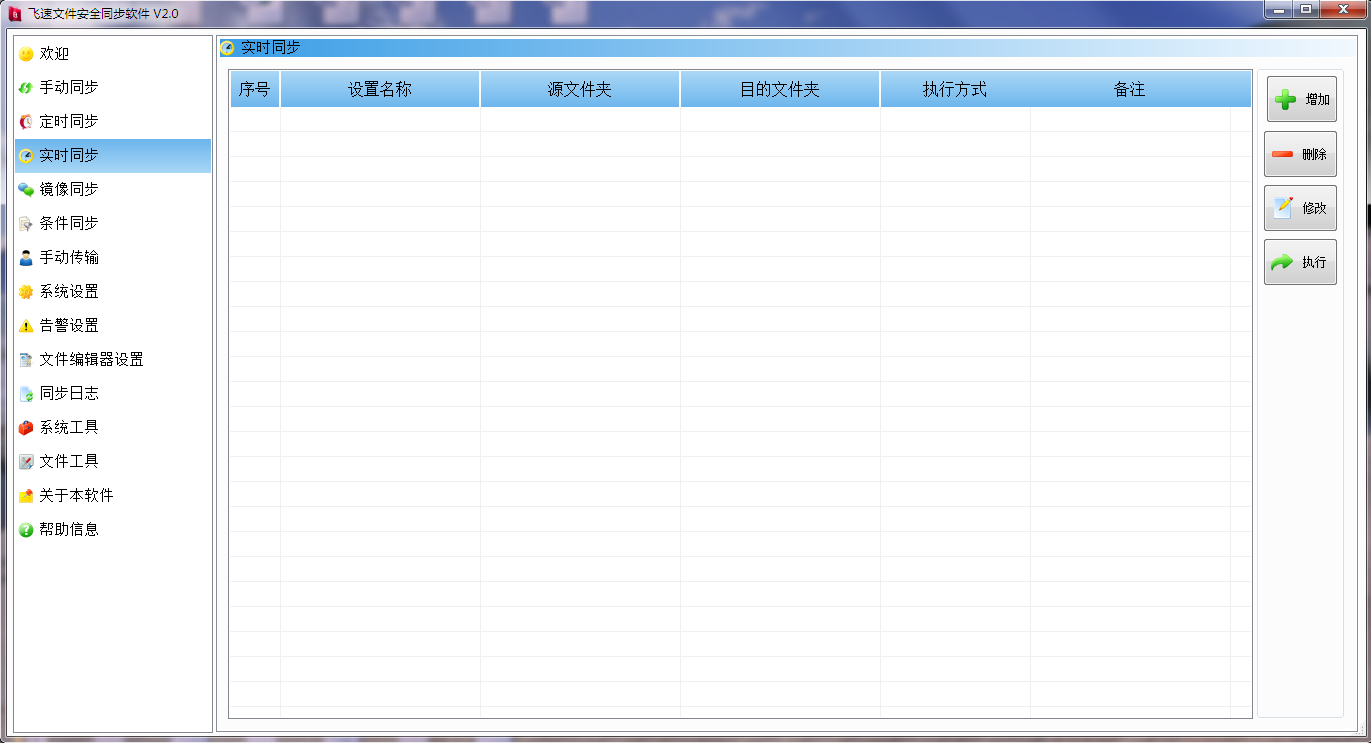
Task: View the 同步日志
Action: [113, 394]
